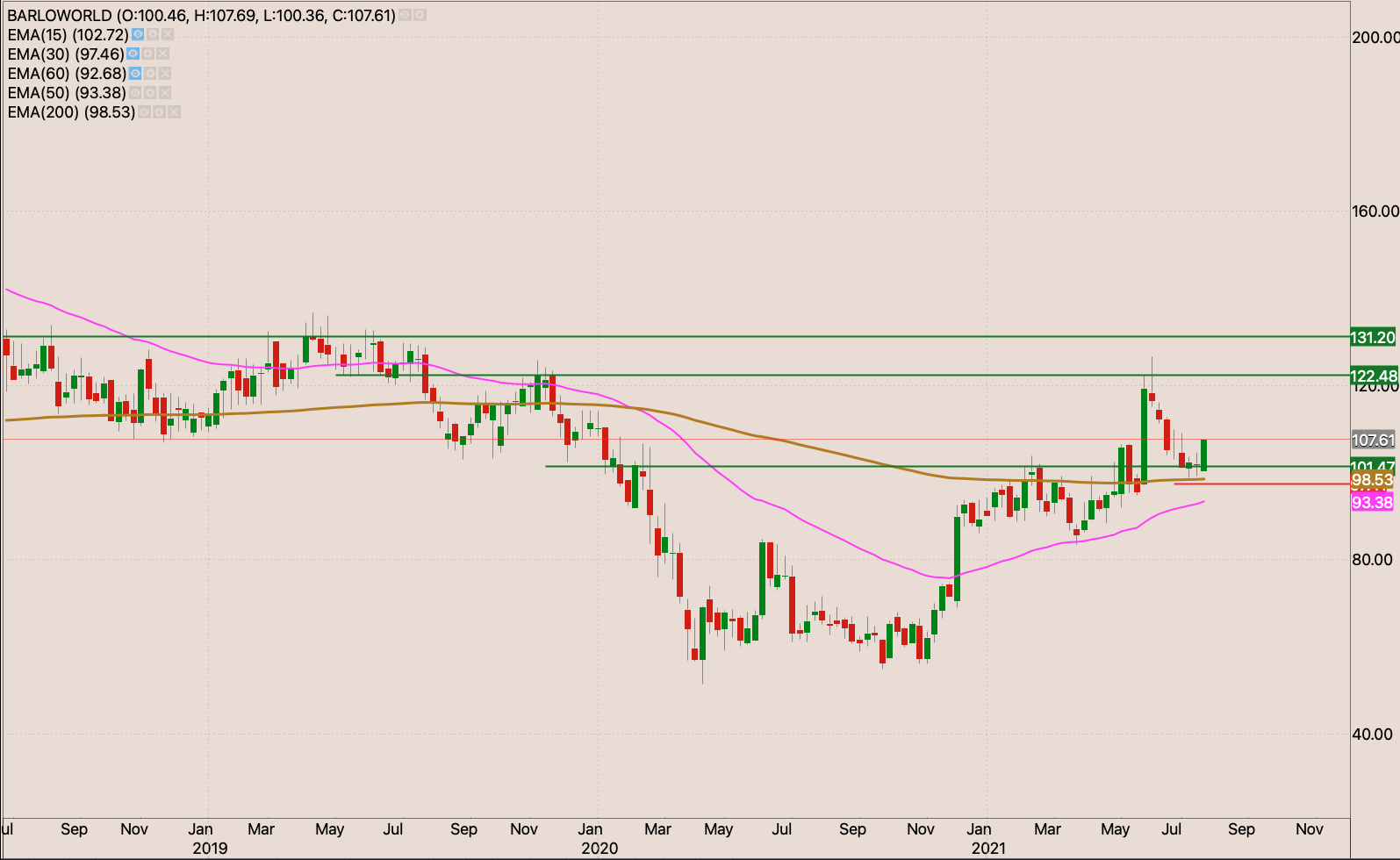1400x860 pixels.
Task: Click the 131.20 horizontal line price label
Action: 1372,338
